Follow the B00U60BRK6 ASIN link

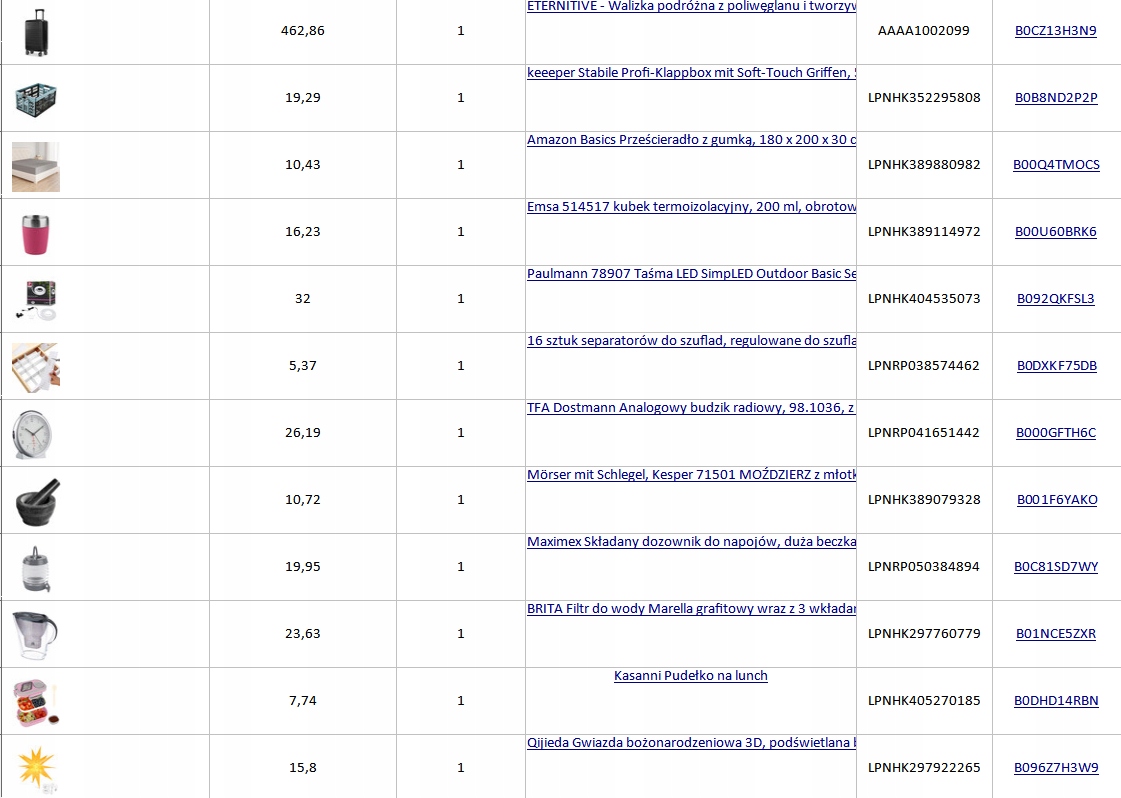[x=1055, y=232]
